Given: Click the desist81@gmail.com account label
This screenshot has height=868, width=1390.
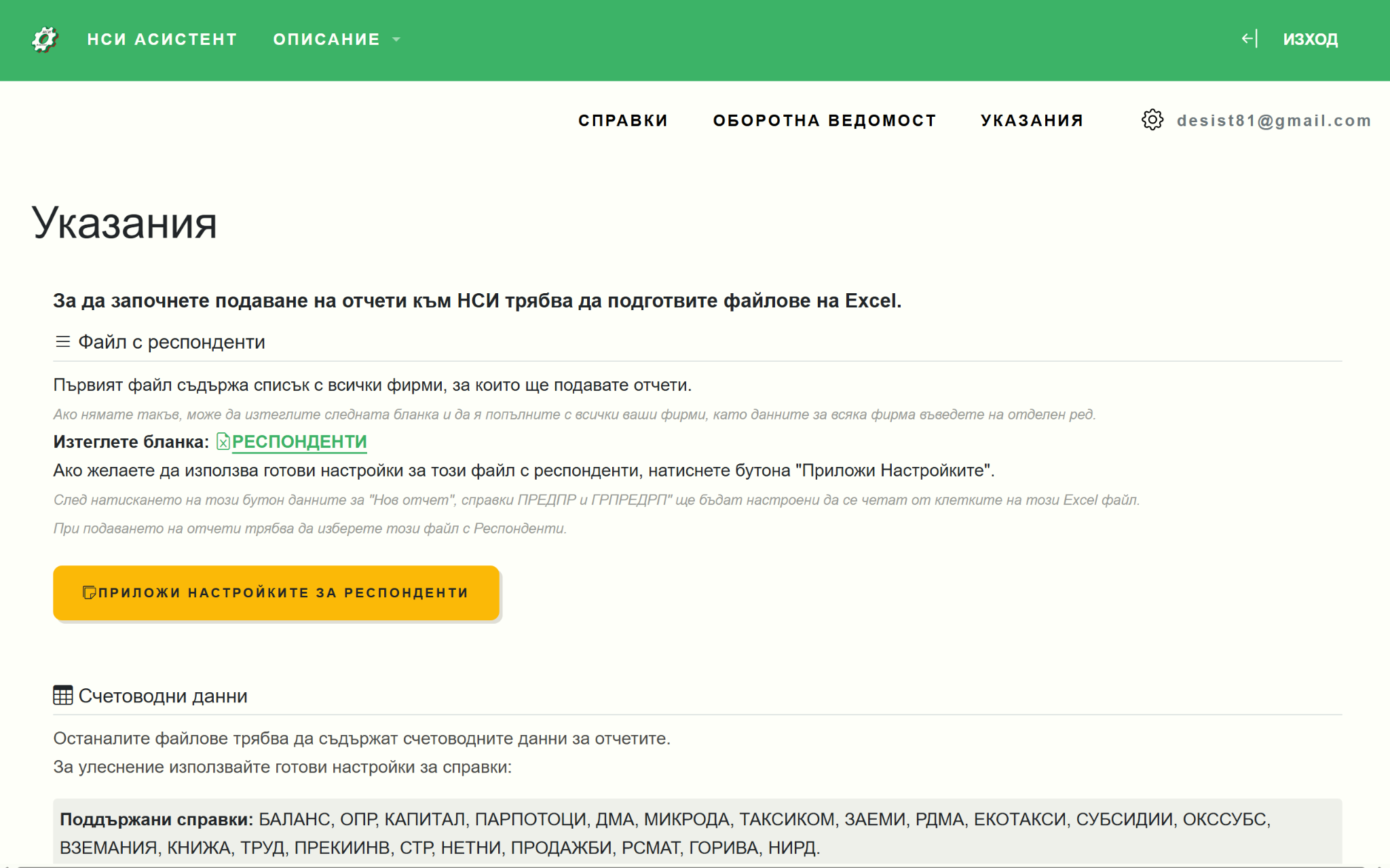Looking at the screenshot, I should [x=1273, y=120].
